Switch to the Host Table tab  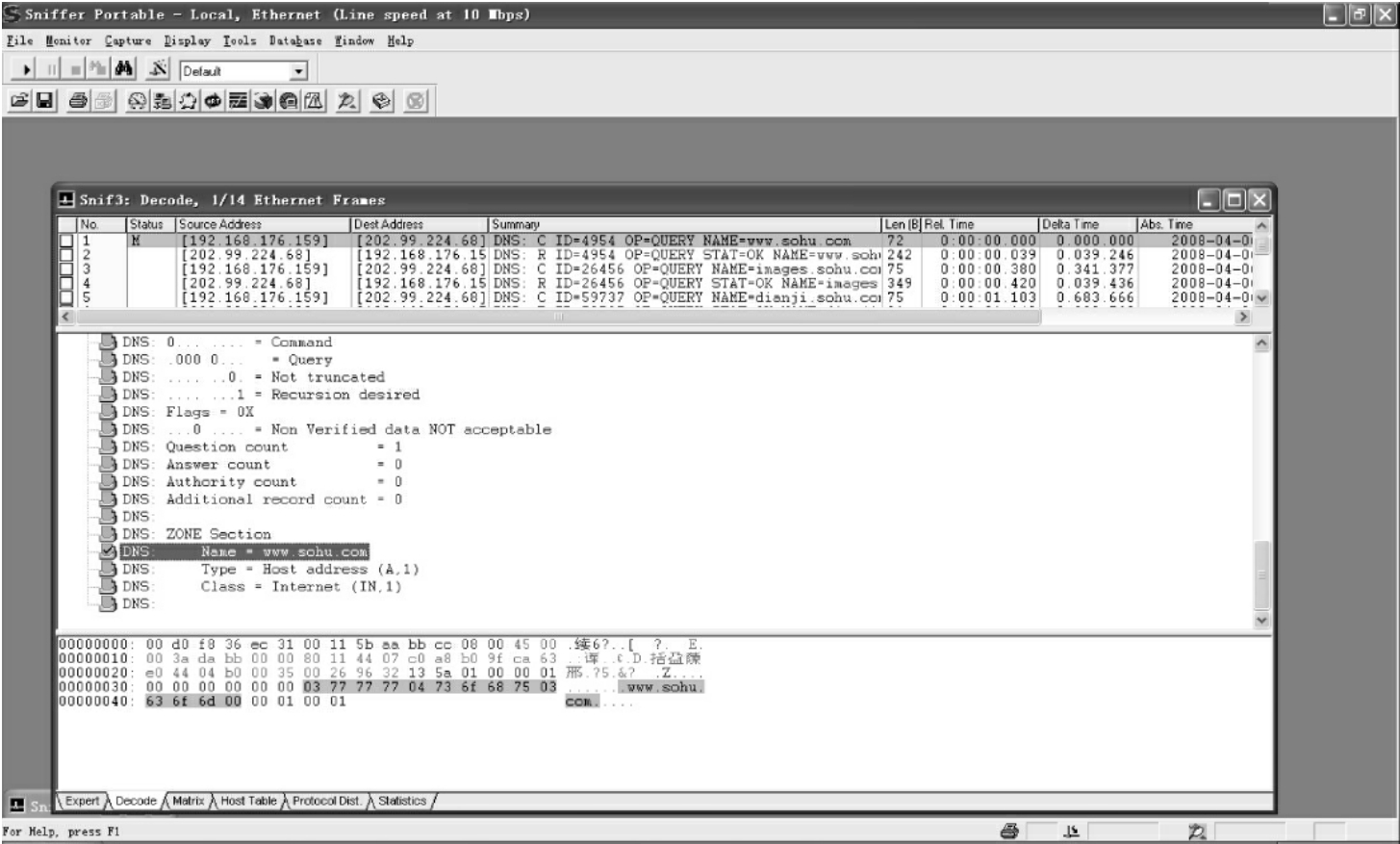click(248, 801)
